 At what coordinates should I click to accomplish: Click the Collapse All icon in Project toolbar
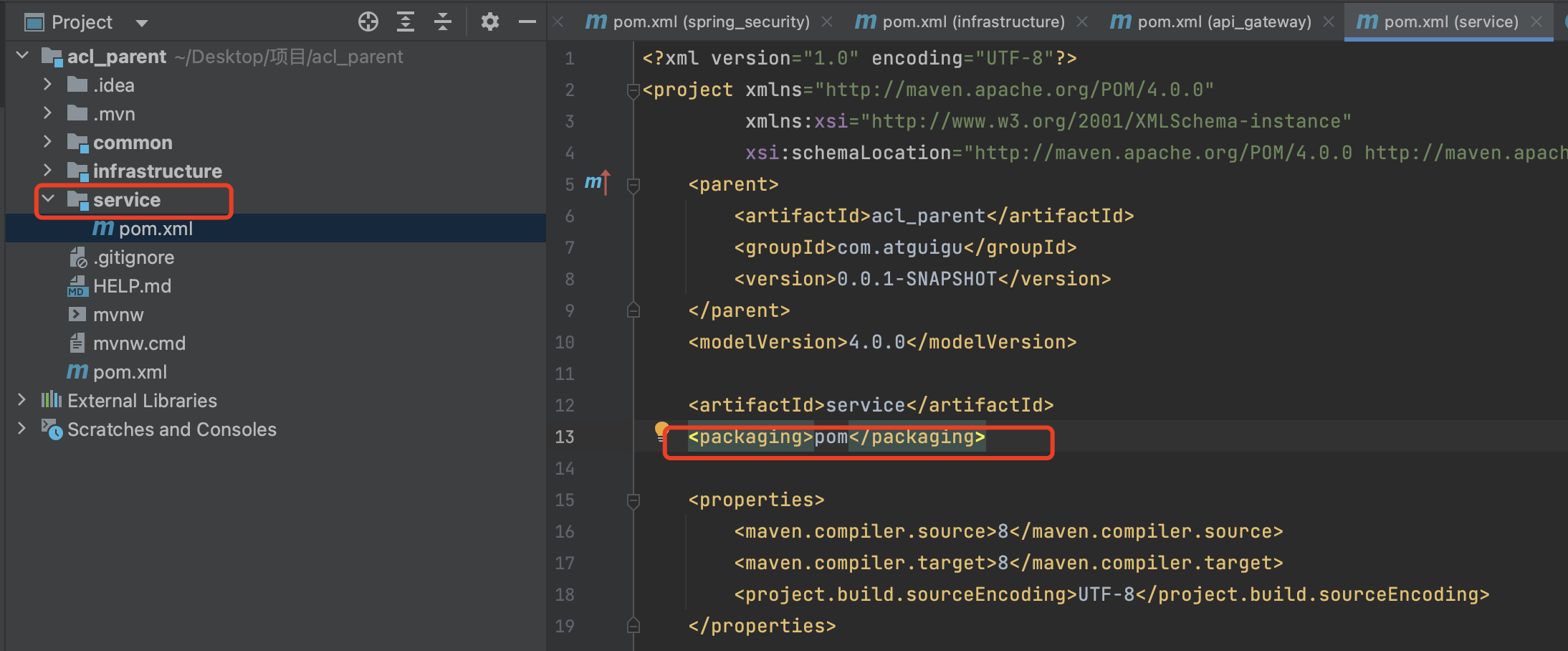(443, 22)
